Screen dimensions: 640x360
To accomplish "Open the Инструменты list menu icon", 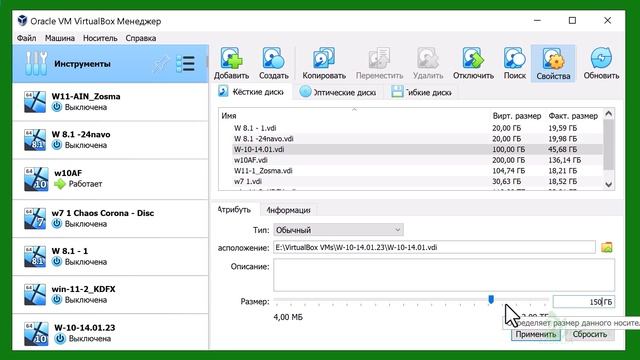I will (x=185, y=64).
